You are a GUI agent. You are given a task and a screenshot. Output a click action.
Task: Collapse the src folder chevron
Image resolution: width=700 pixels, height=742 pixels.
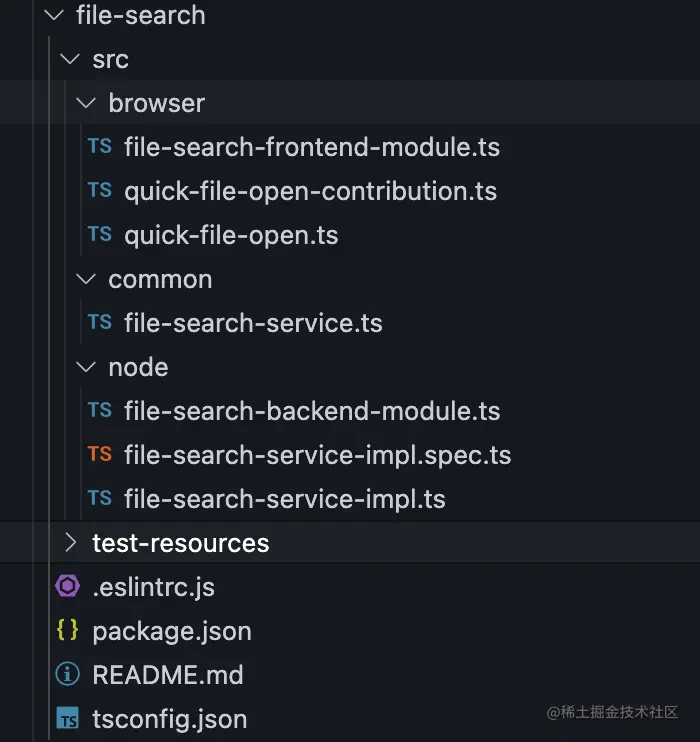pos(70,59)
